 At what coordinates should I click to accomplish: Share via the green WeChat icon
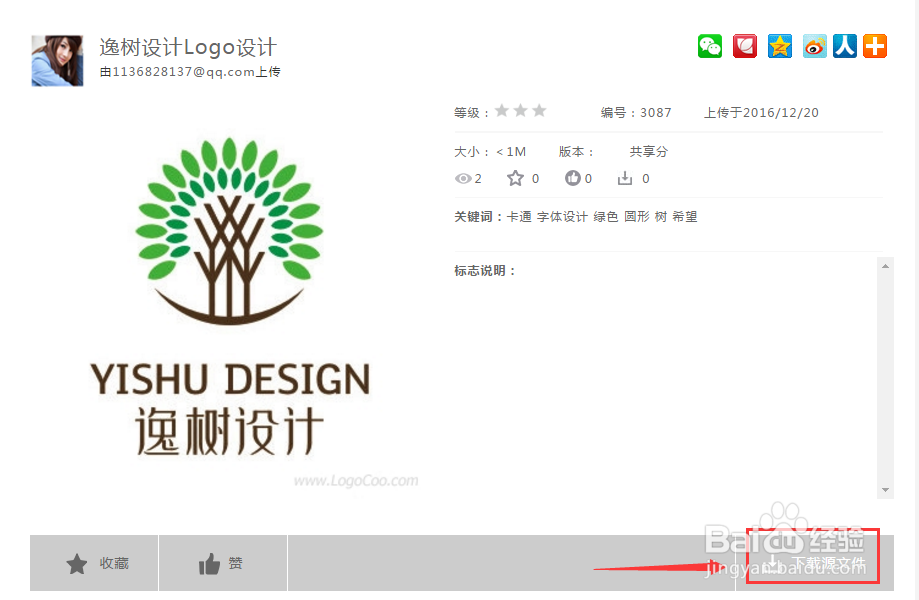pos(710,46)
